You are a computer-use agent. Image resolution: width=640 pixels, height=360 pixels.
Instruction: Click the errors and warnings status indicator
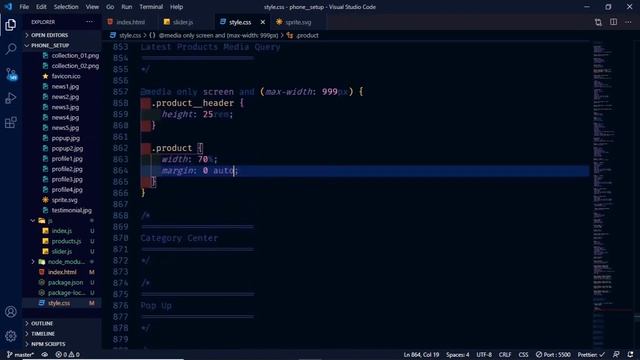pyautogui.click(x=68, y=355)
